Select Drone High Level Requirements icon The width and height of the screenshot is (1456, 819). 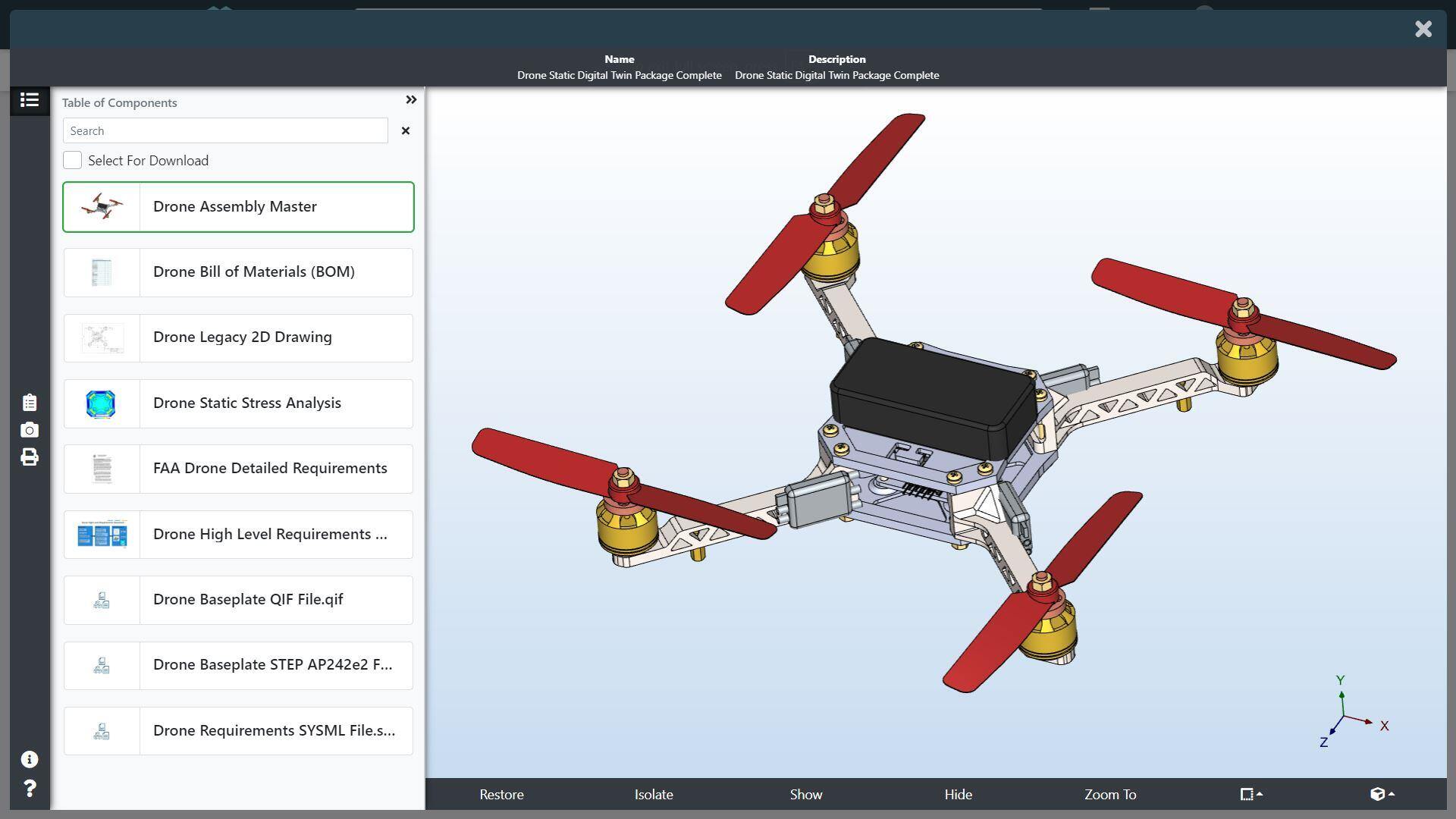100,533
